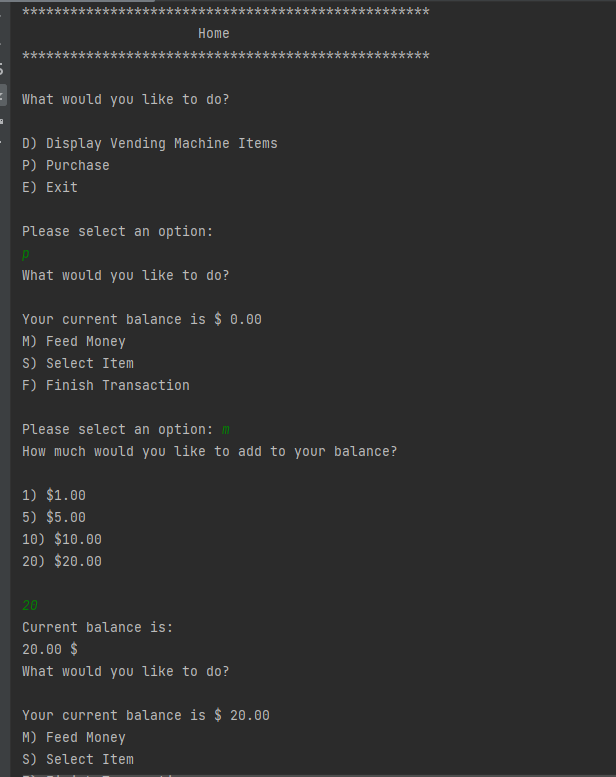The image size is (616, 777).
Task: Click the 'E) Exit' option line
Action: (x=50, y=187)
